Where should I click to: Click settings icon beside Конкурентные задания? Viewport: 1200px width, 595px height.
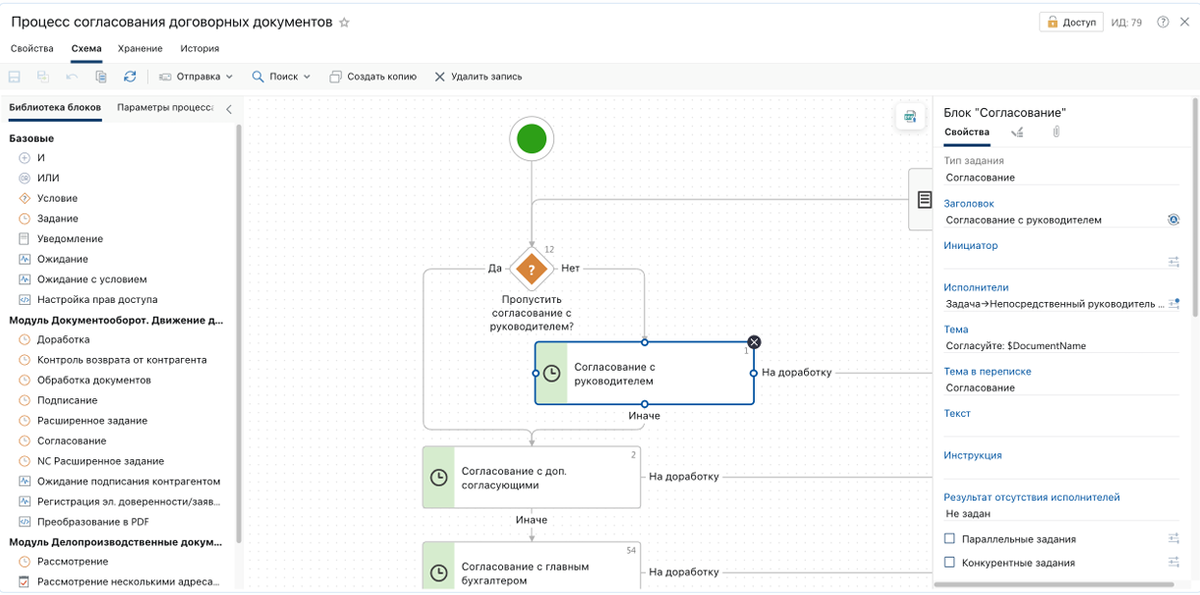tap(1174, 563)
